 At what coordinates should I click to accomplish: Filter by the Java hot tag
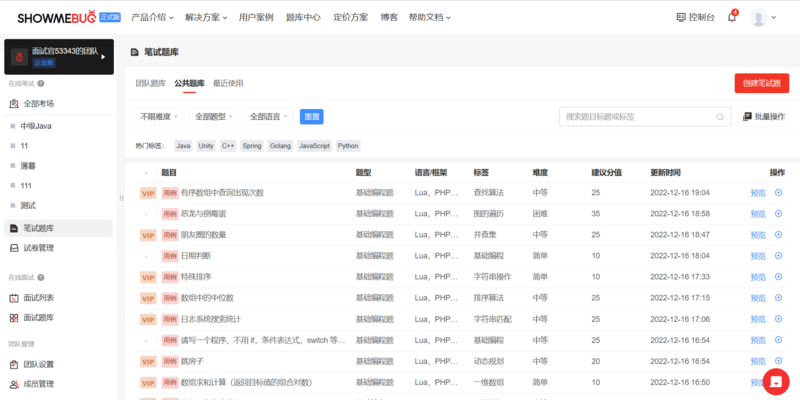(x=183, y=146)
